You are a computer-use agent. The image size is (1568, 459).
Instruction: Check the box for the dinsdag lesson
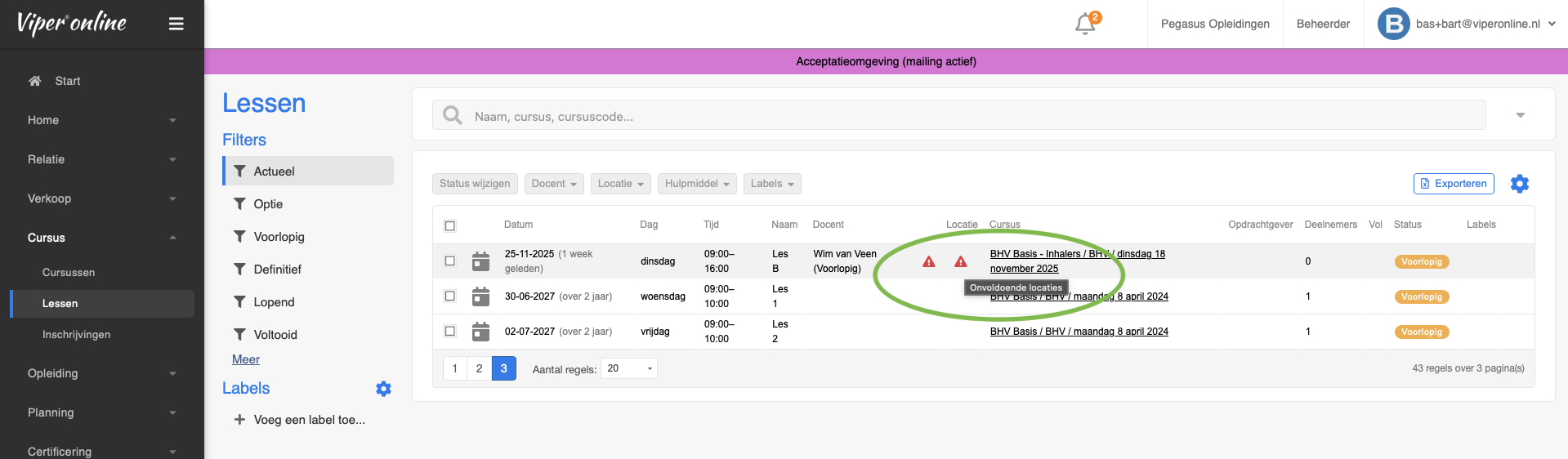point(449,261)
